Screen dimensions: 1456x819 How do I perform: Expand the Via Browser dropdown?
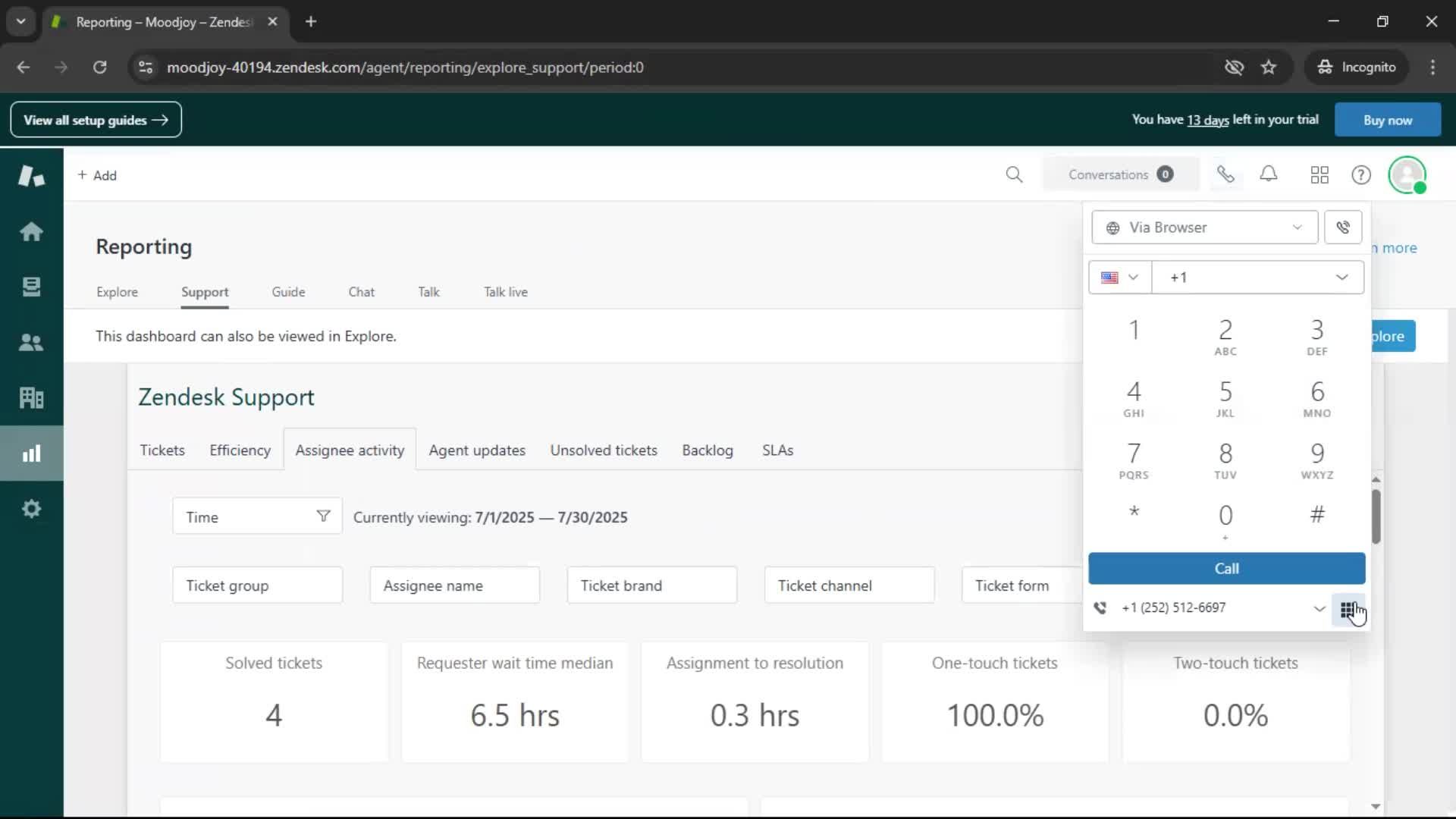click(x=1204, y=227)
